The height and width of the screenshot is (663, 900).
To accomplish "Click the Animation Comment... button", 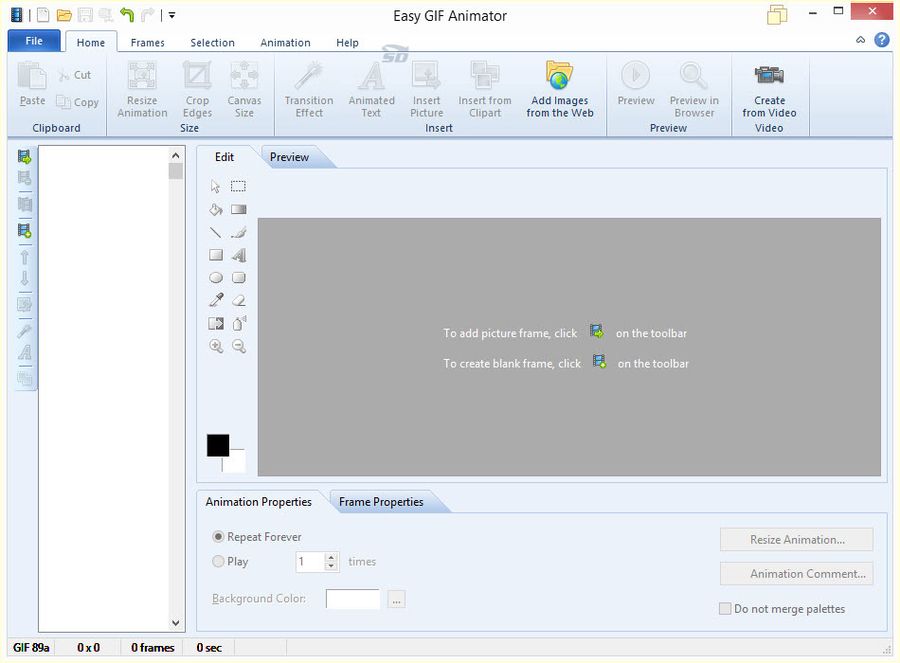I will click(797, 573).
